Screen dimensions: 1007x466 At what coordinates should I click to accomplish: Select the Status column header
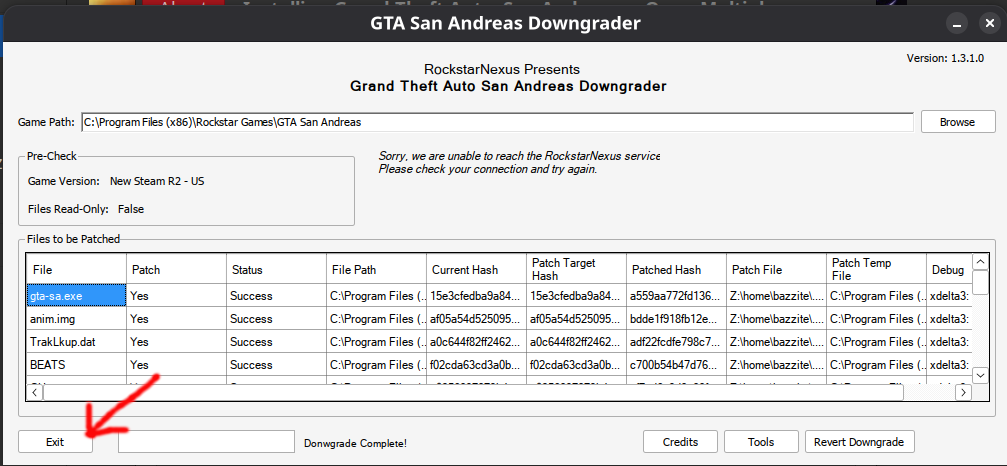(x=277, y=270)
